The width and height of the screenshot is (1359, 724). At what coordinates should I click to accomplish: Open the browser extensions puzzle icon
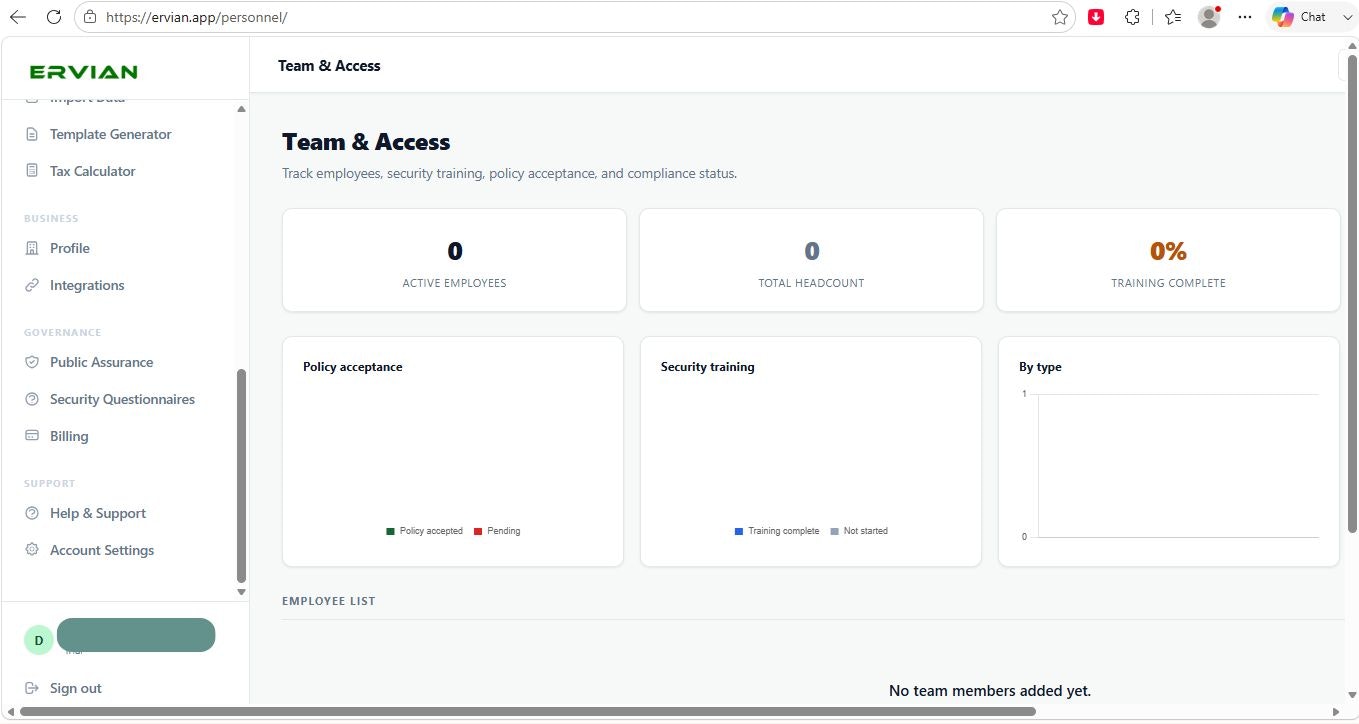click(1132, 17)
